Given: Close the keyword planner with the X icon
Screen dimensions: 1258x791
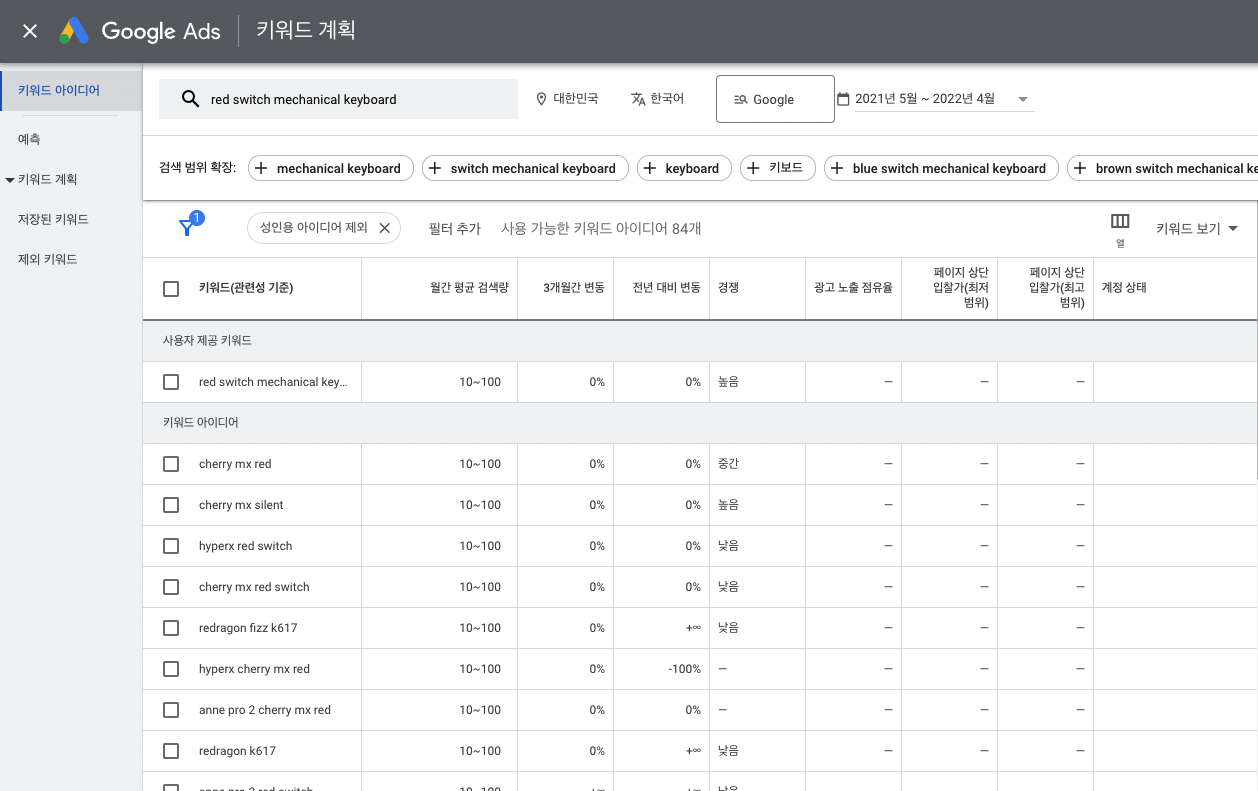Looking at the screenshot, I should (x=30, y=31).
